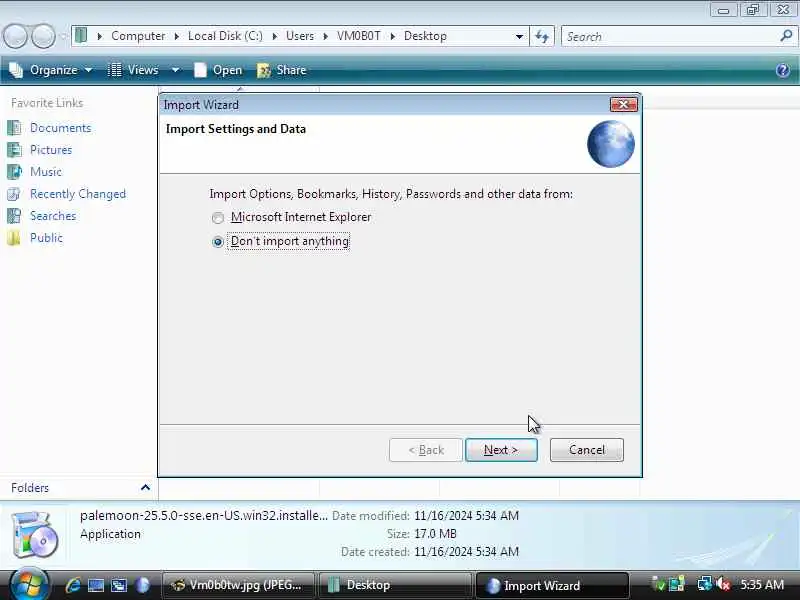800x600 pixels.
Task: Click the search magnifier icon
Action: [x=786, y=36]
